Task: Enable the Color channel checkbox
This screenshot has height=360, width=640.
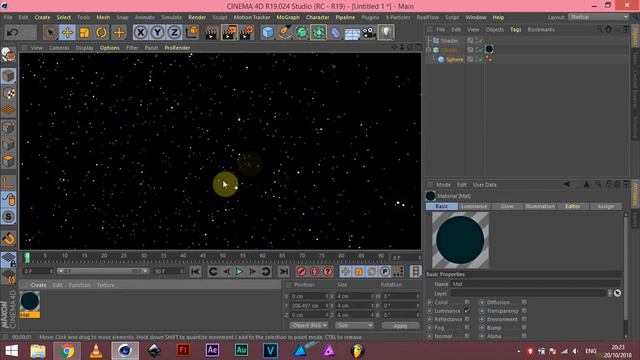Action: pos(467,302)
